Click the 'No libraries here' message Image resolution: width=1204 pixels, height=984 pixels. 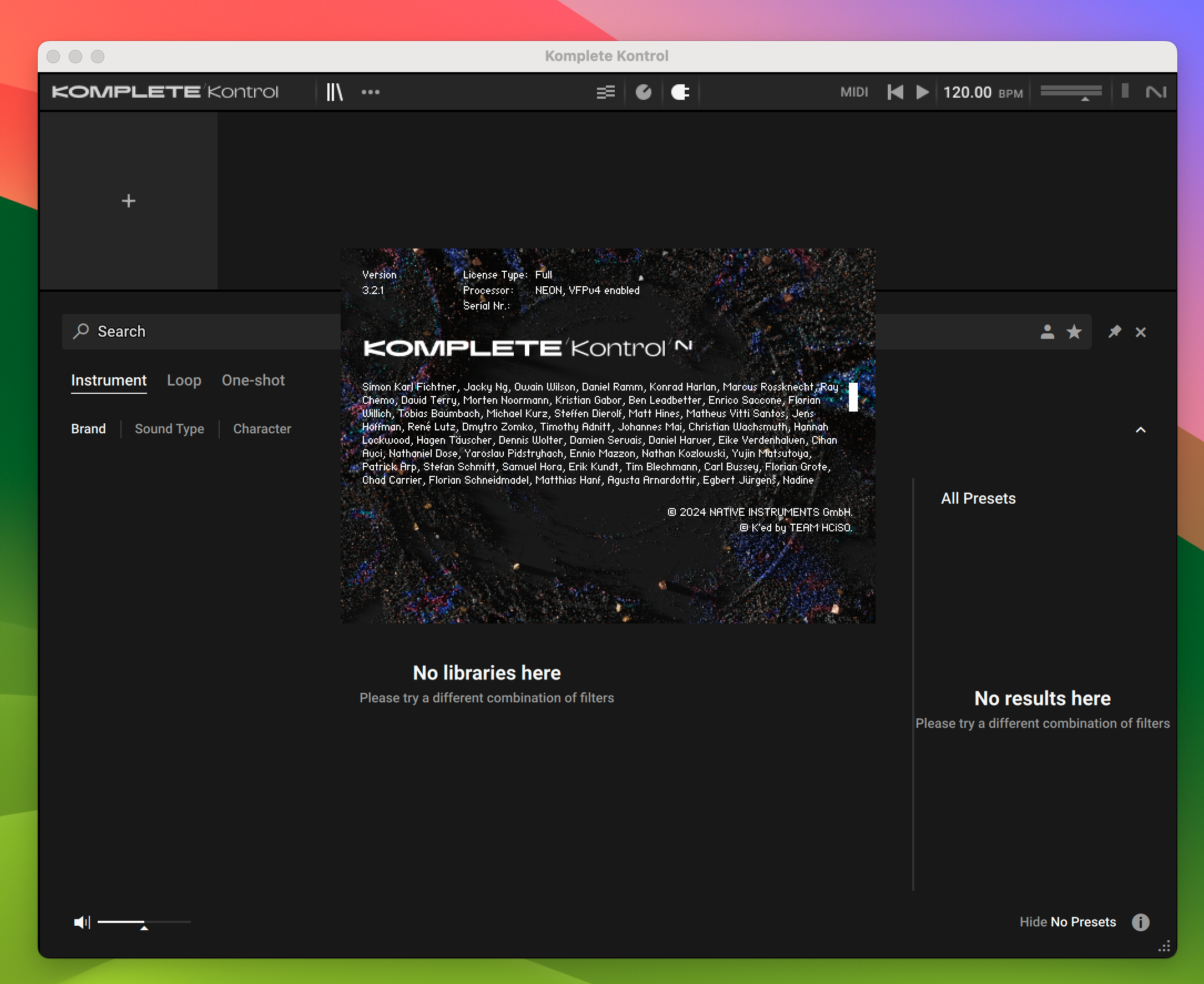(487, 673)
